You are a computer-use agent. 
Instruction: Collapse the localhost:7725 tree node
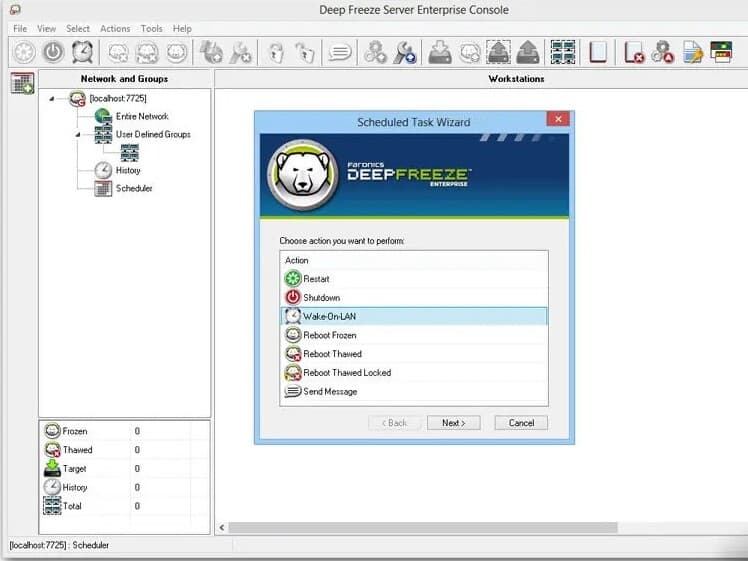pyautogui.click(x=52, y=98)
